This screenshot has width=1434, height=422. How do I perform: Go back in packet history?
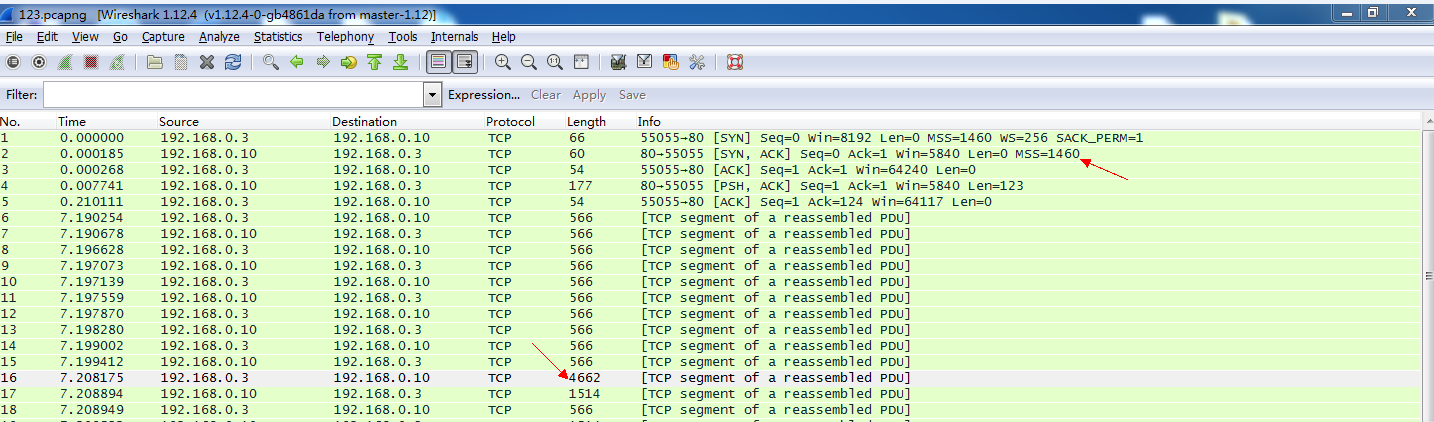(x=297, y=62)
